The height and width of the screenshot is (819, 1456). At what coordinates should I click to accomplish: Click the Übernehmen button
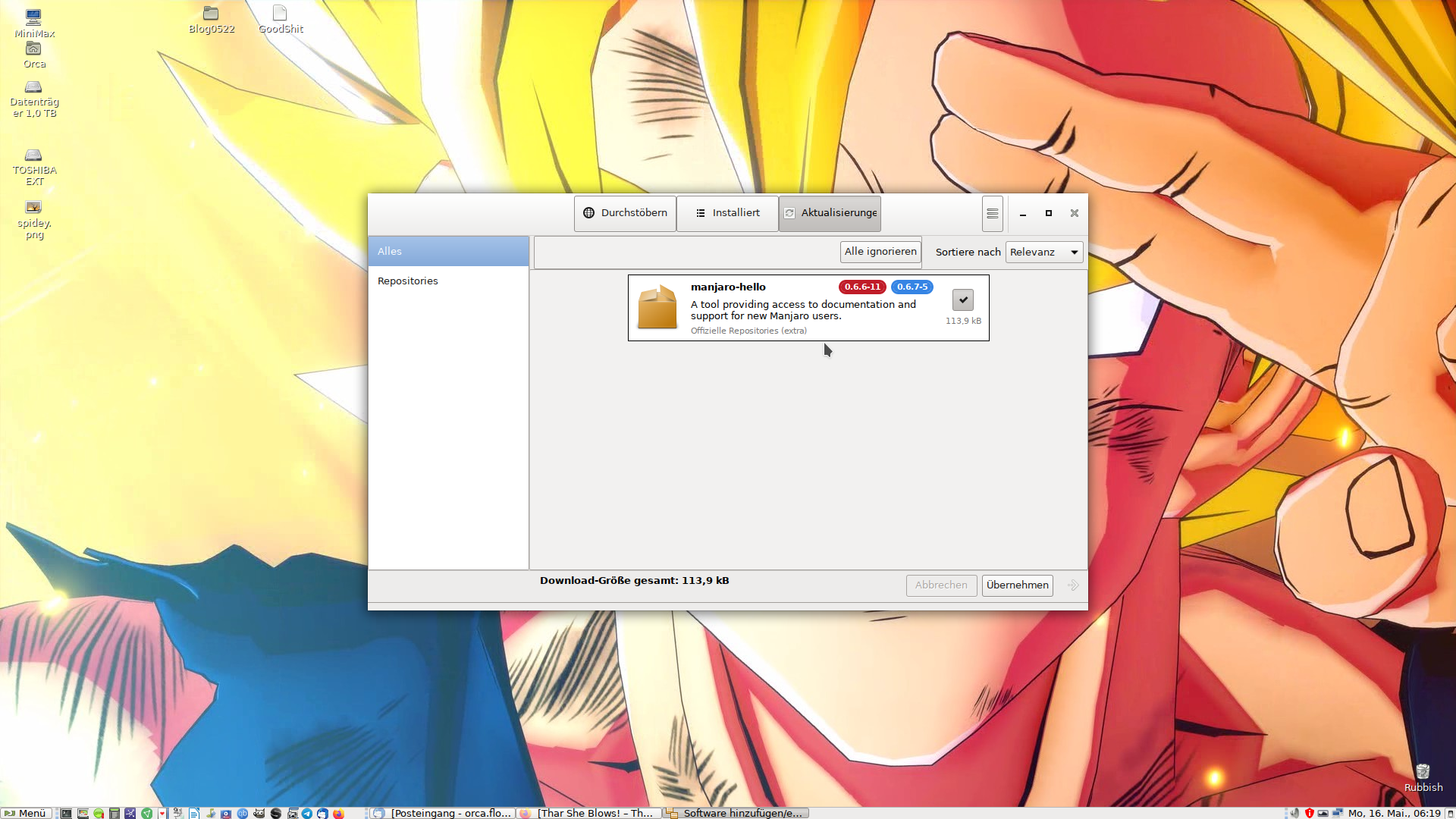1017,585
